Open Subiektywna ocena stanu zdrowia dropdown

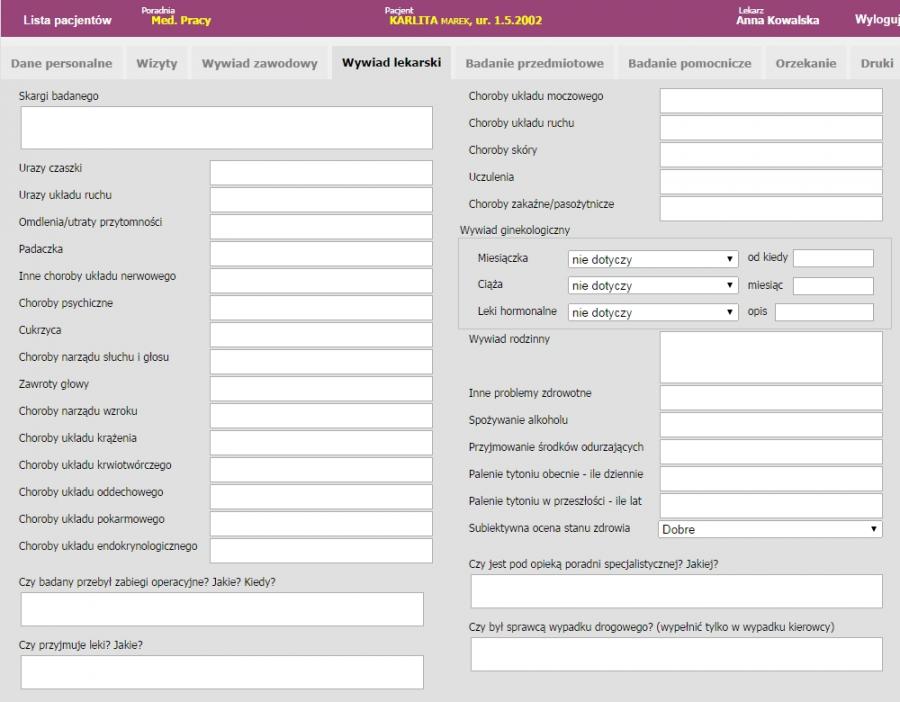(x=770, y=529)
